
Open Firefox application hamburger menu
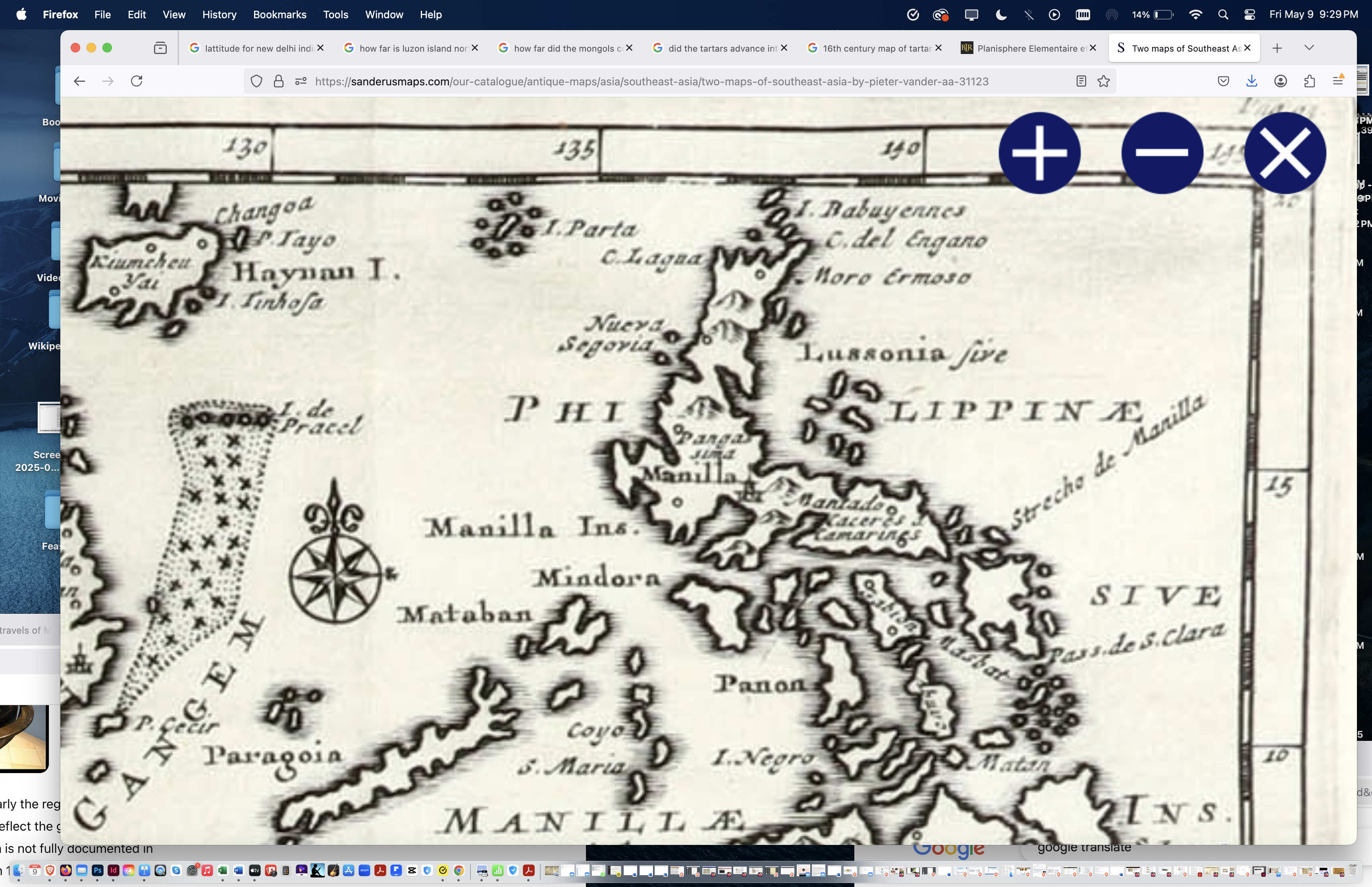1338,81
